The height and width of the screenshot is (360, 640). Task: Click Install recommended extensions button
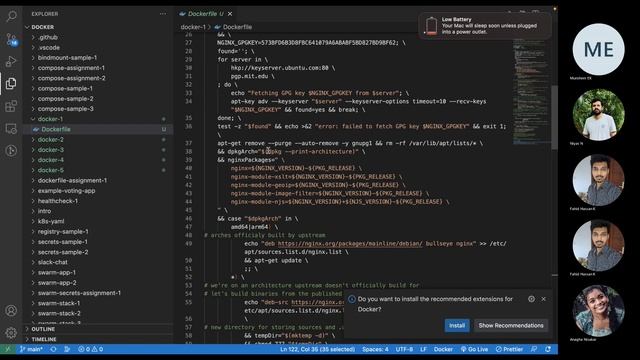[457, 326]
